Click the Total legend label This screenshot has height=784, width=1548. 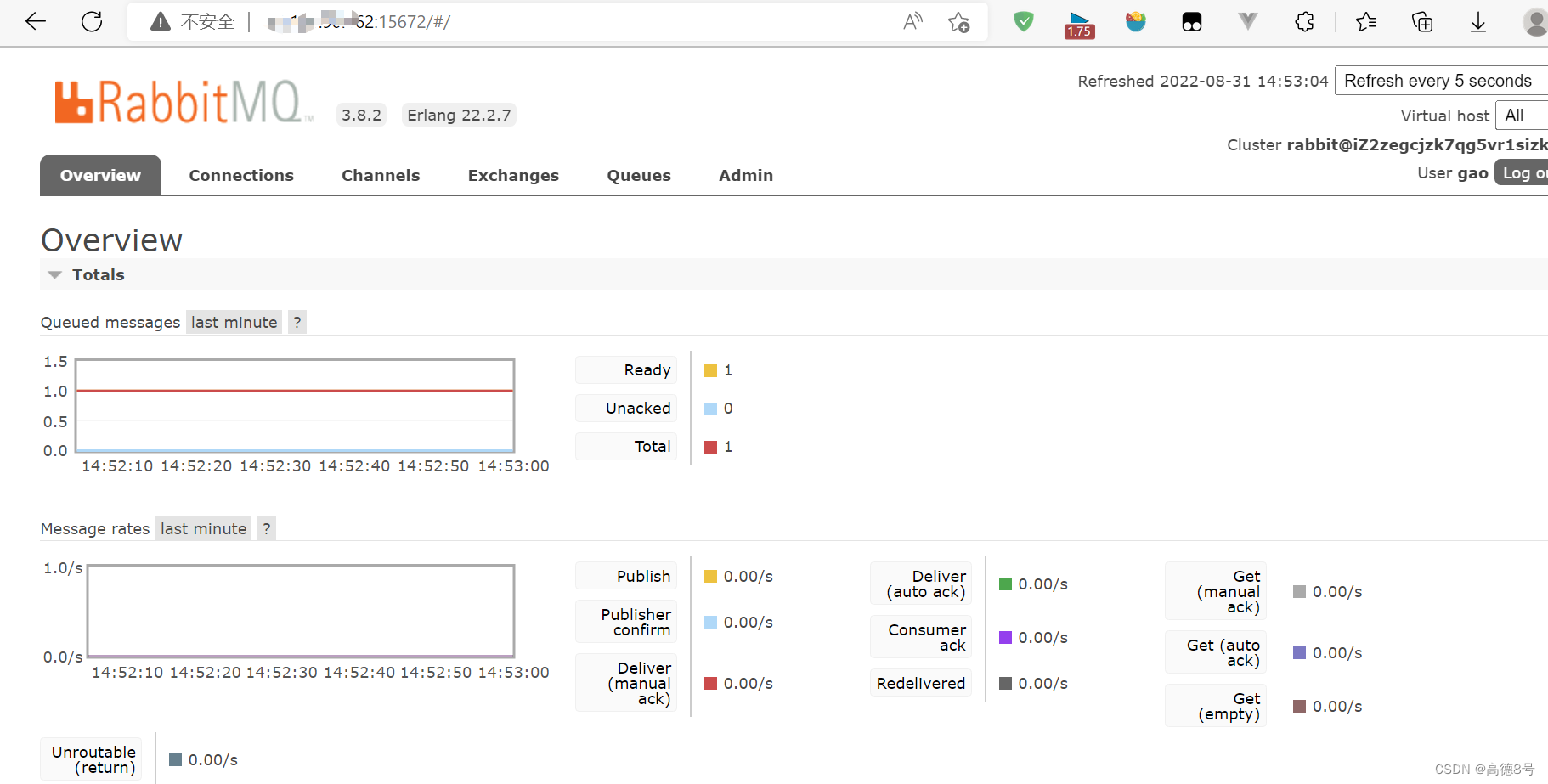coord(626,447)
